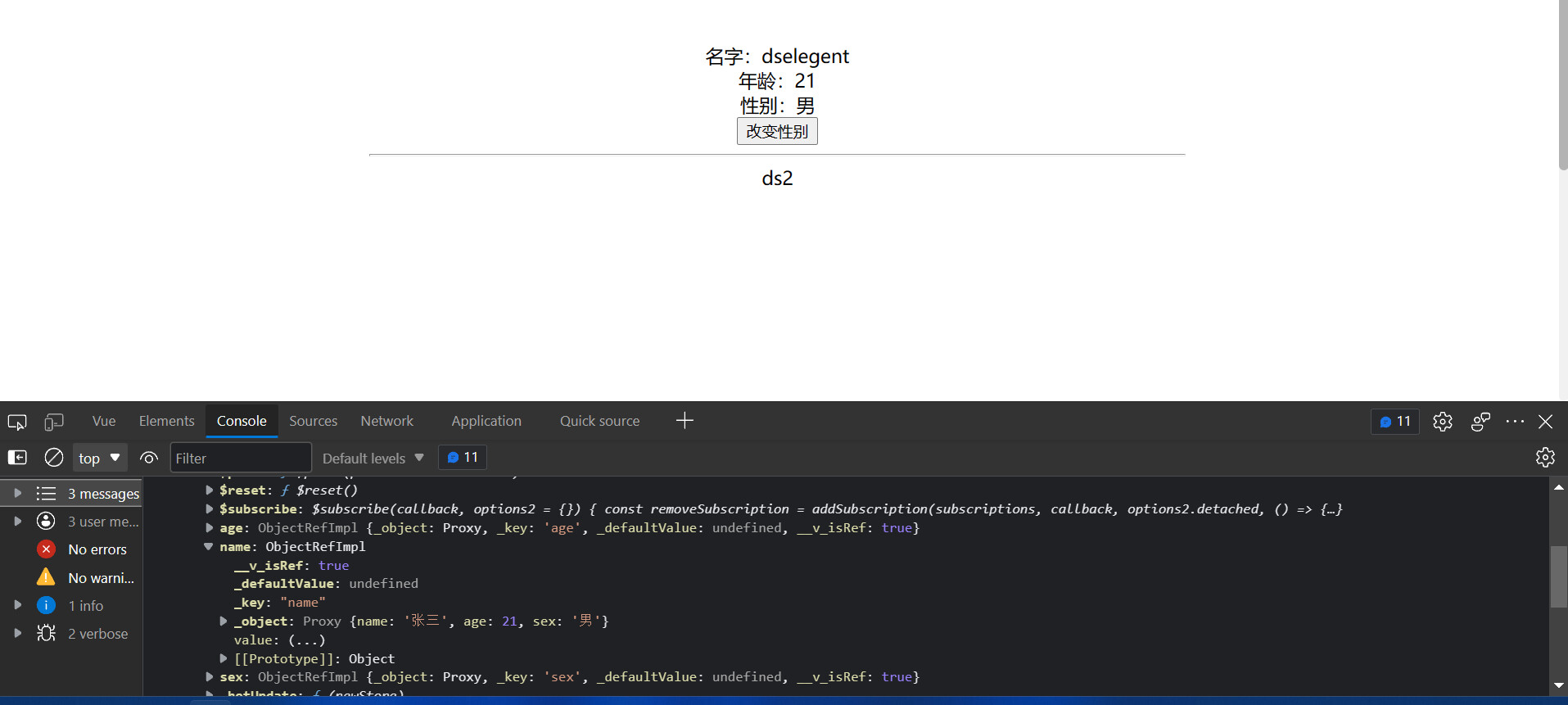1568x705 pixels.
Task: Expand the [[Prototype]]: Object entry
Action: [x=224, y=658]
